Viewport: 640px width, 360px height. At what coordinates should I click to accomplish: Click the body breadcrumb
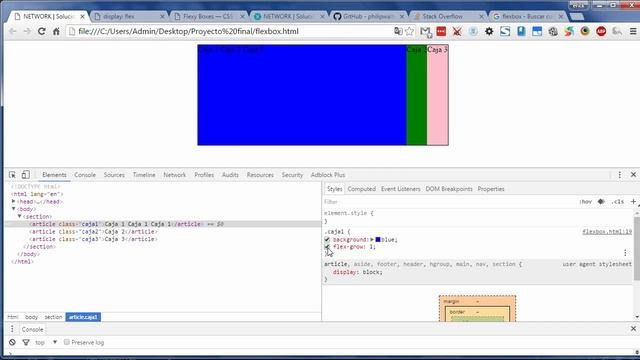coord(31,317)
